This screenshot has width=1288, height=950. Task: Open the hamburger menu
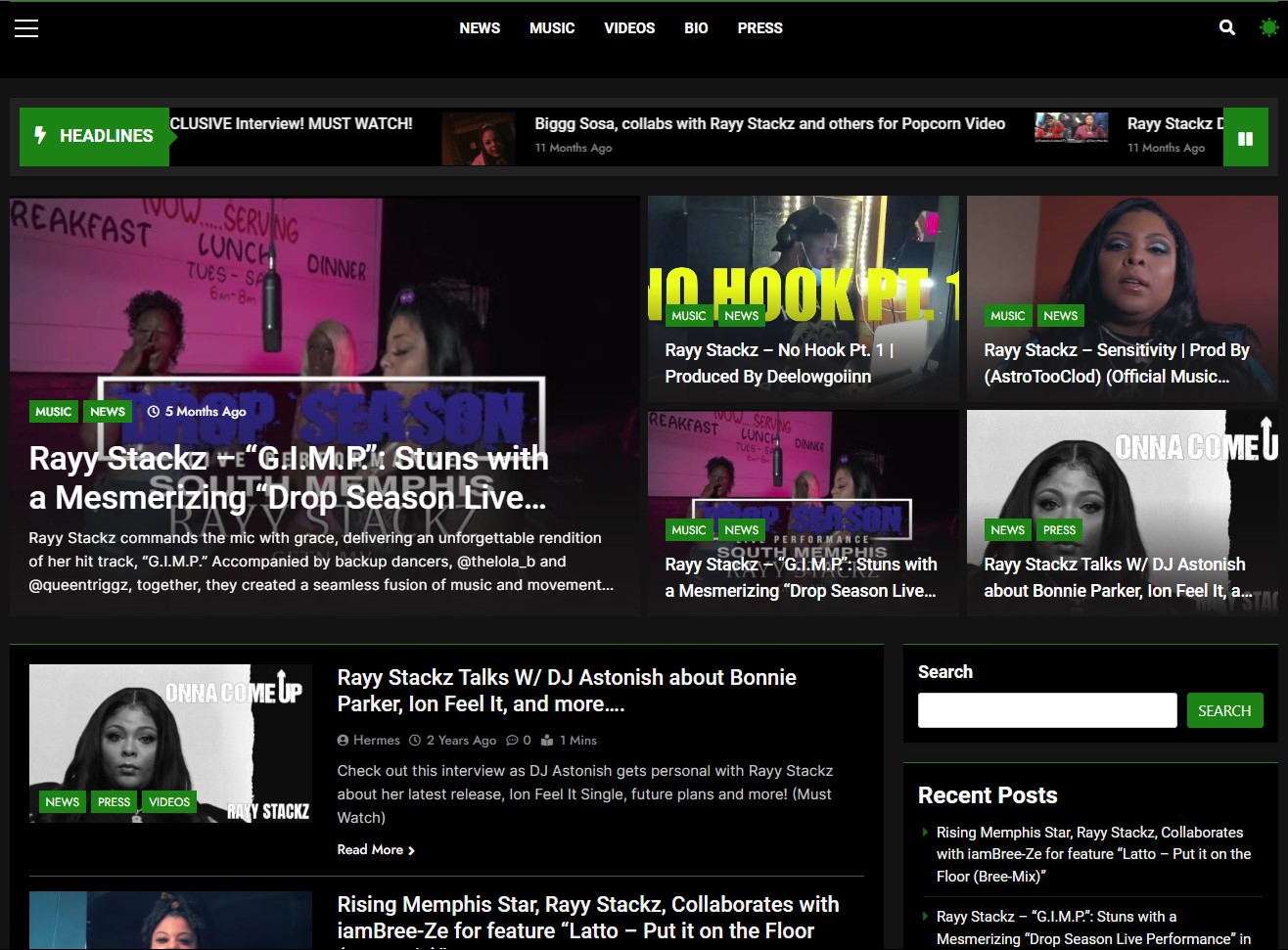(26, 28)
